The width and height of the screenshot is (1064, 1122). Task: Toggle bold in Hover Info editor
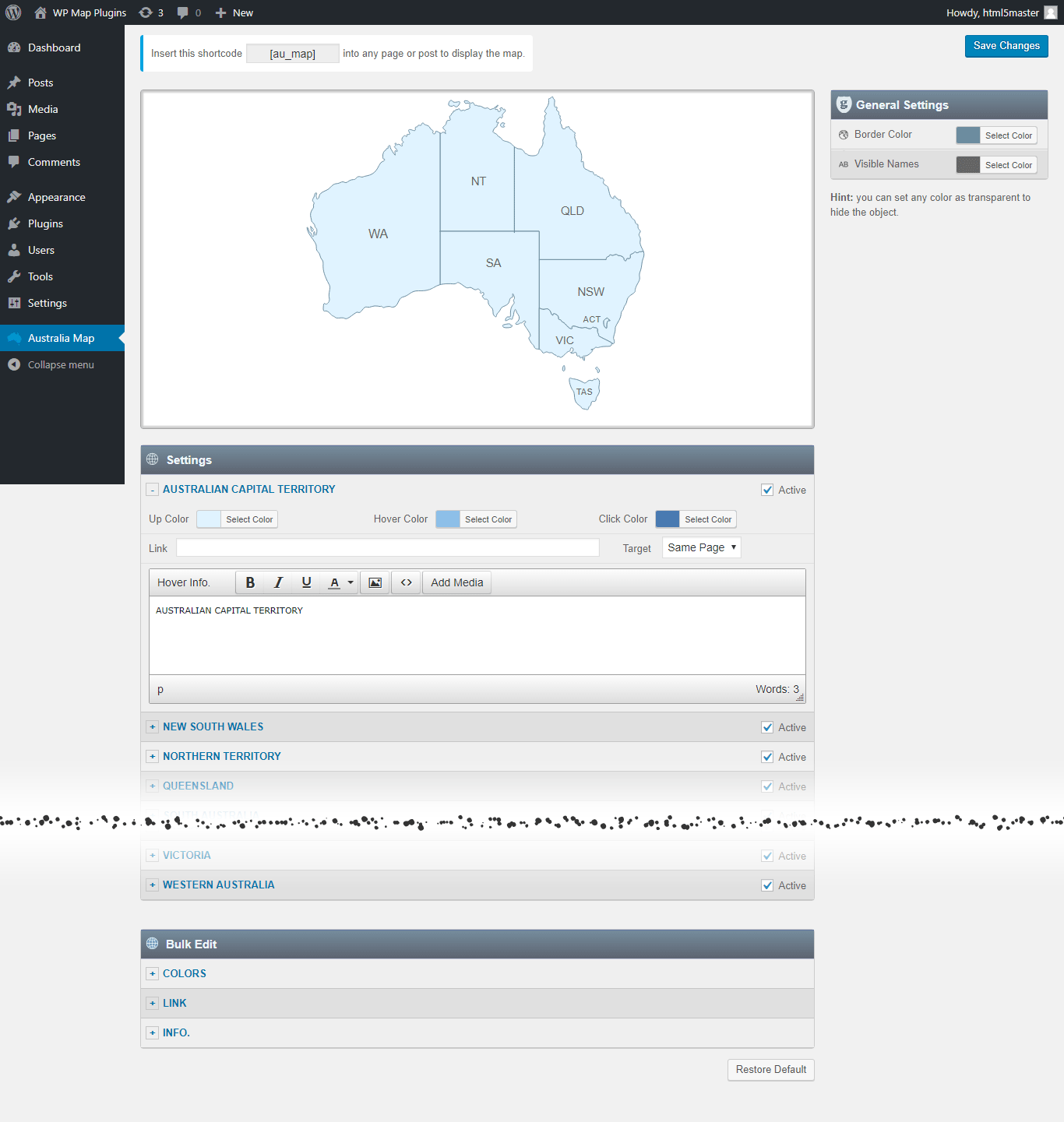(250, 582)
